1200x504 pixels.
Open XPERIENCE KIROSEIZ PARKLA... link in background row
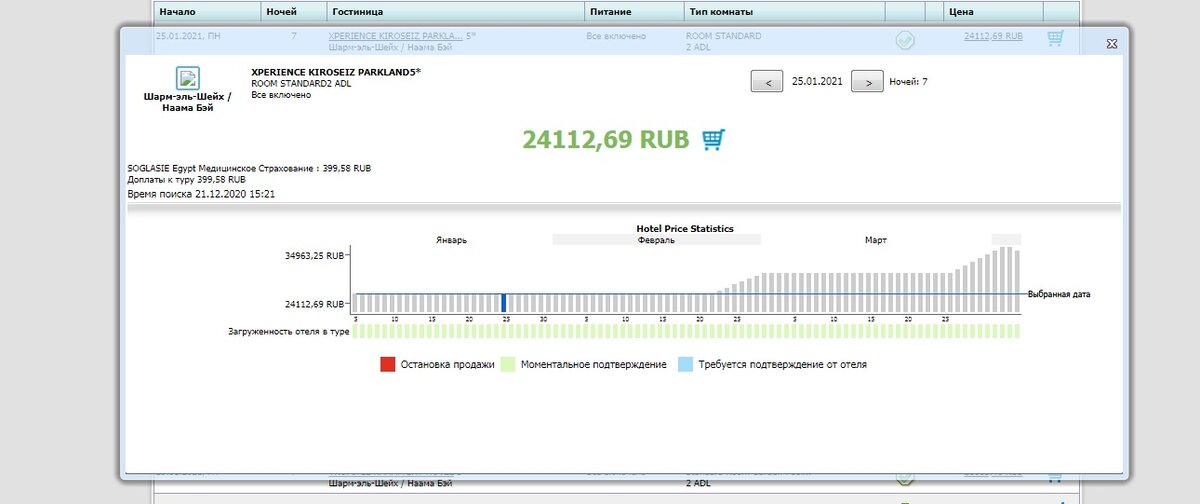(395, 36)
